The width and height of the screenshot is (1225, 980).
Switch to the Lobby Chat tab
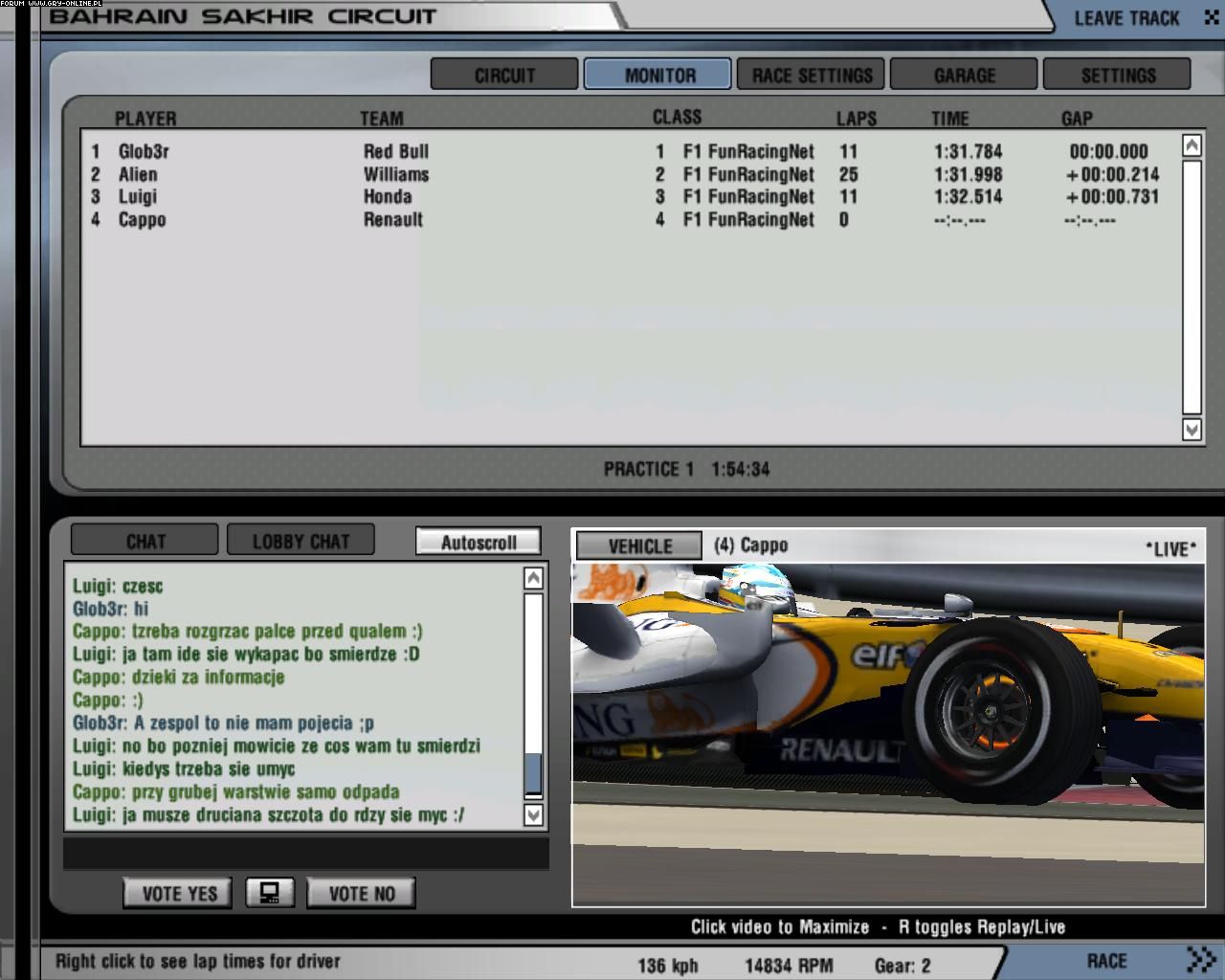[301, 541]
